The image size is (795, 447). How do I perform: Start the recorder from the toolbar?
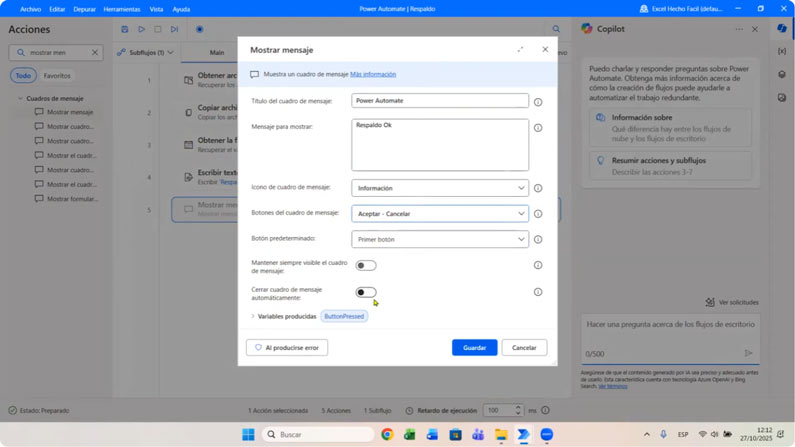click(x=200, y=29)
